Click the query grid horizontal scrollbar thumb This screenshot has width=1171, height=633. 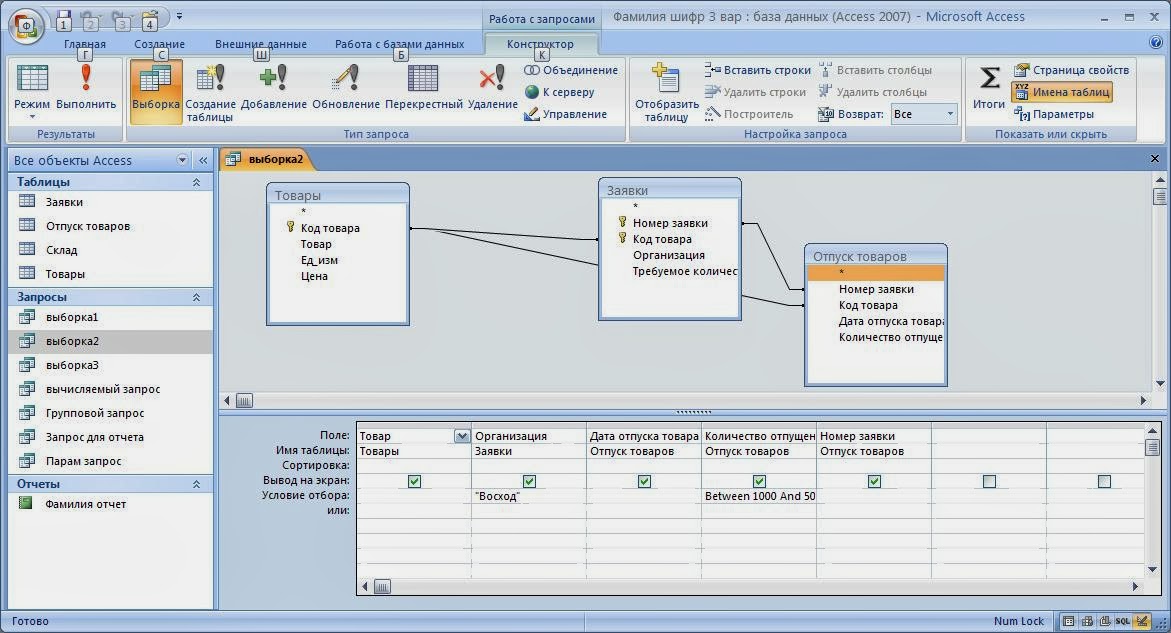pyautogui.click(x=382, y=587)
